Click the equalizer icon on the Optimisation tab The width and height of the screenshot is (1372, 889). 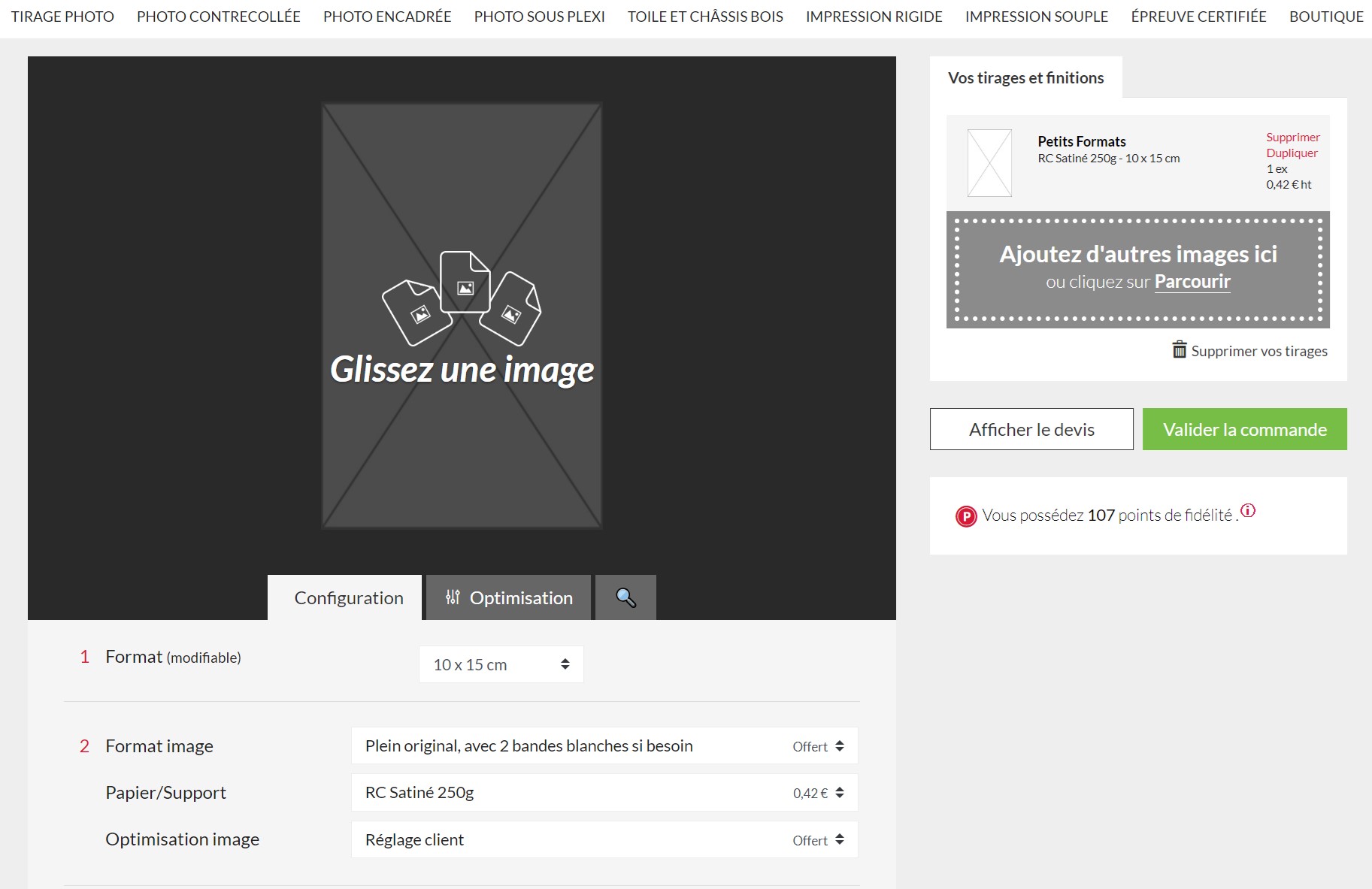tap(452, 597)
